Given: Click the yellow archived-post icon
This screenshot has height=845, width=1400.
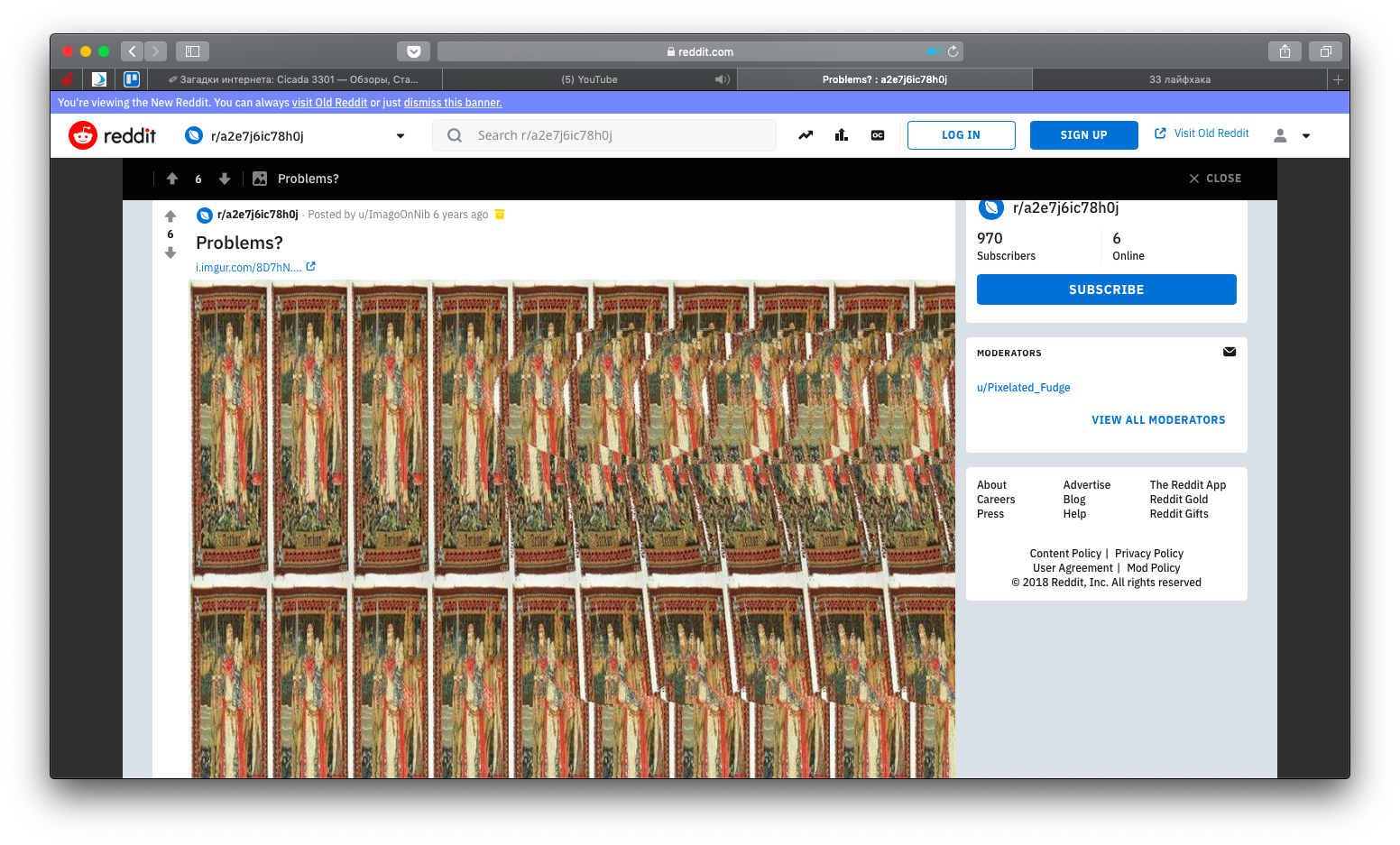Looking at the screenshot, I should tap(500, 214).
